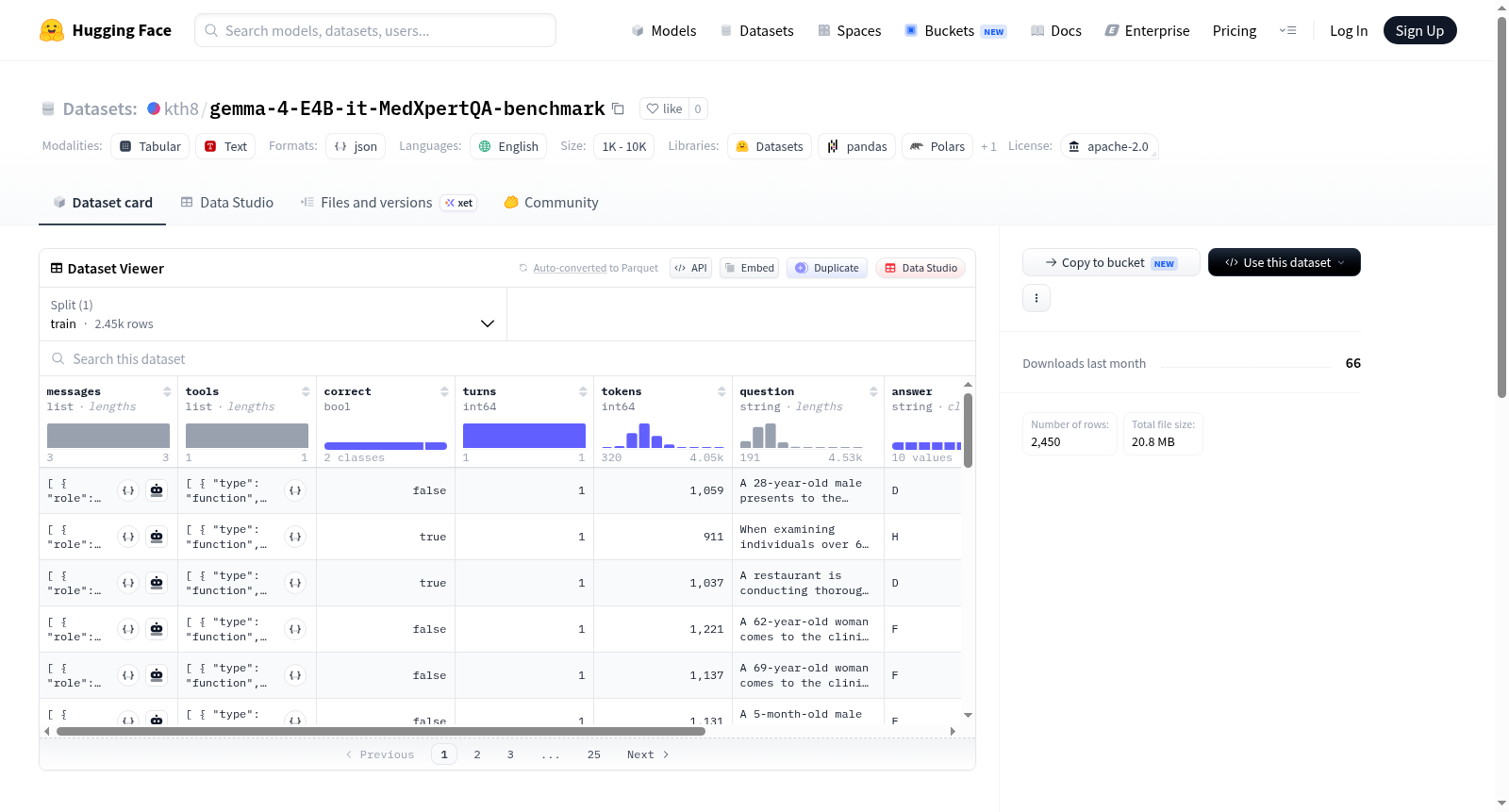
Task: Select the Polars library tag
Action: coord(937,146)
